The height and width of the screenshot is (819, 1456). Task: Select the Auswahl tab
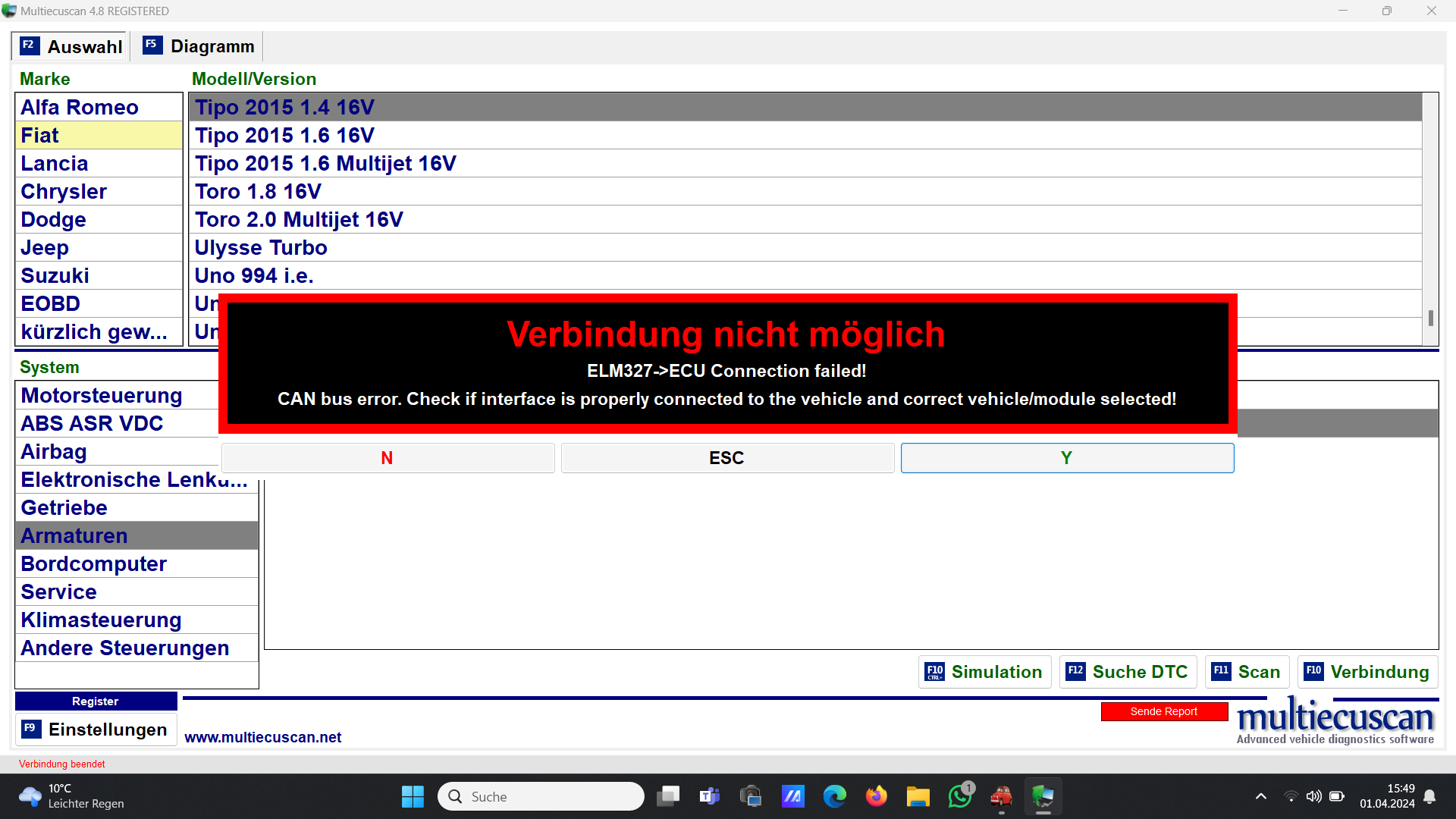click(71, 46)
